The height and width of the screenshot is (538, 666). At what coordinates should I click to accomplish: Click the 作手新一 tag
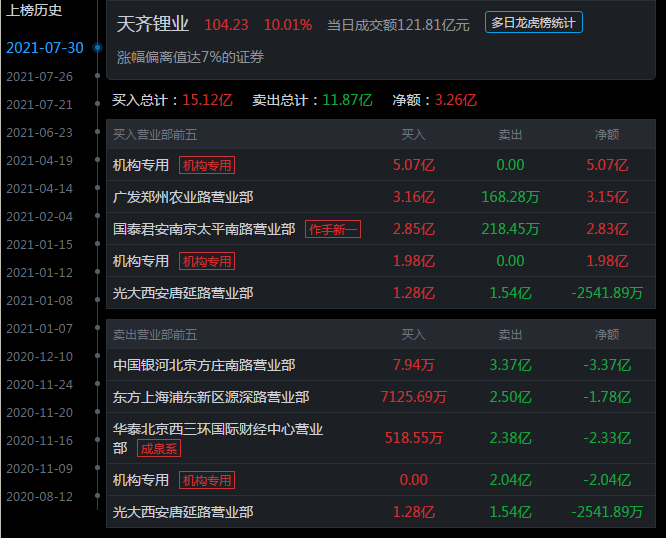(333, 229)
